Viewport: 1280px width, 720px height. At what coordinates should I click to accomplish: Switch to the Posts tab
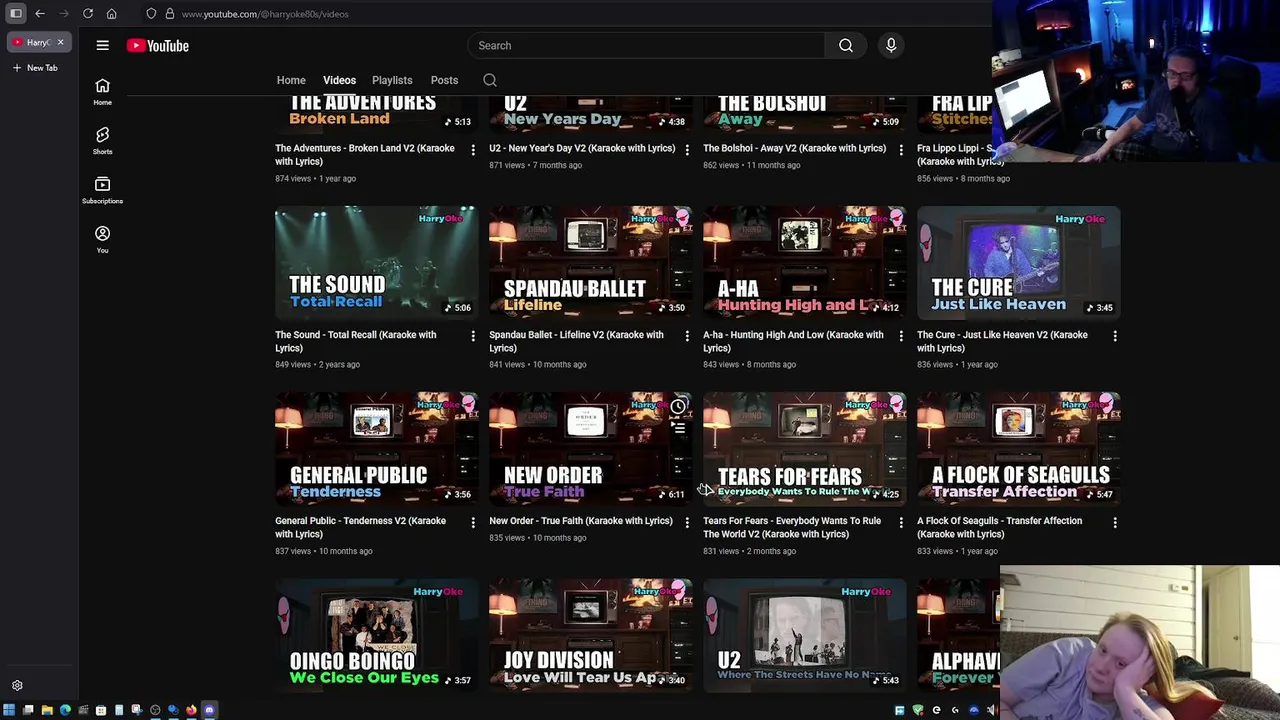tap(444, 80)
